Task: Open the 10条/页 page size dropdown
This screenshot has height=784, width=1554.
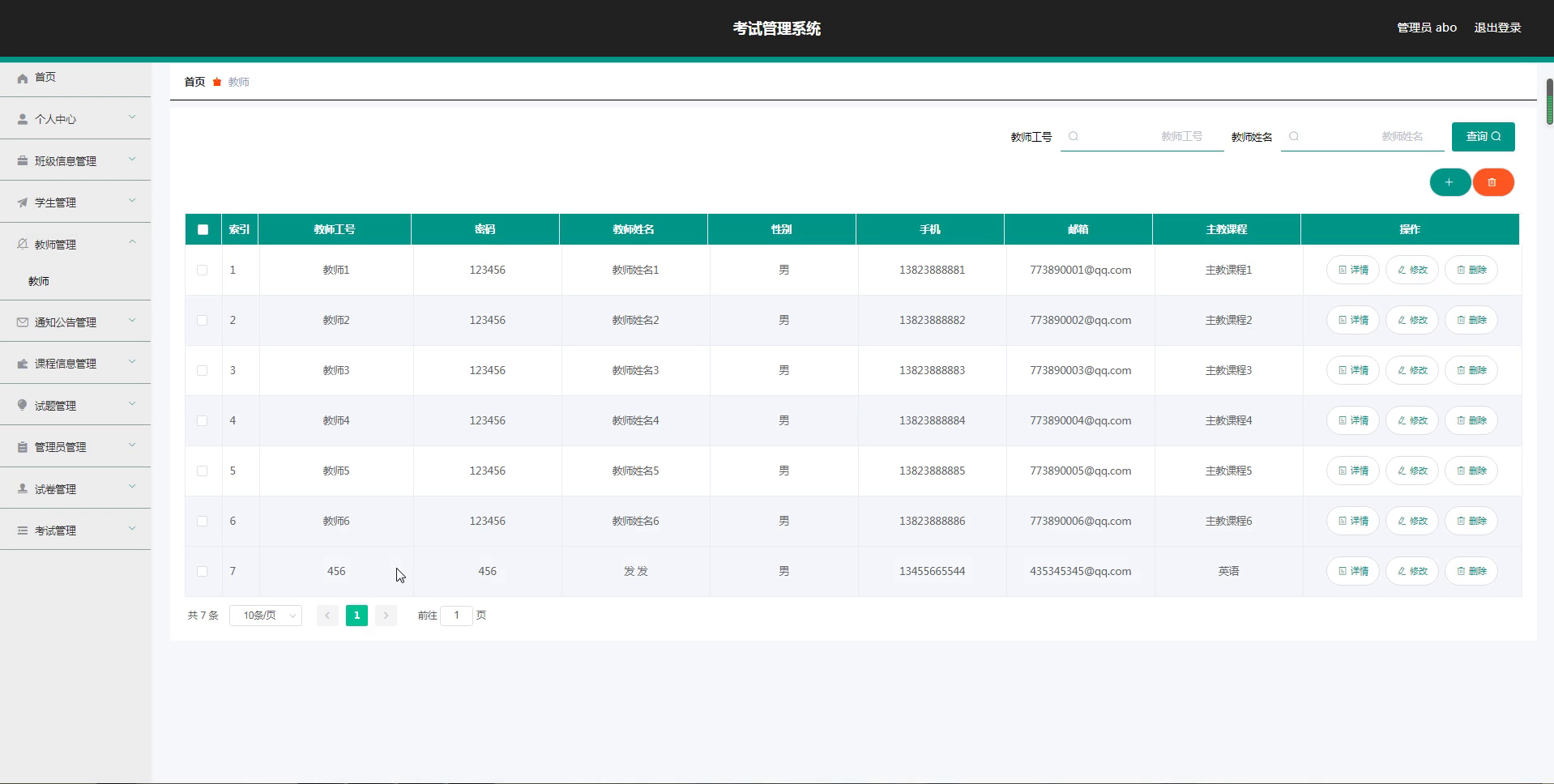Action: [x=266, y=616]
